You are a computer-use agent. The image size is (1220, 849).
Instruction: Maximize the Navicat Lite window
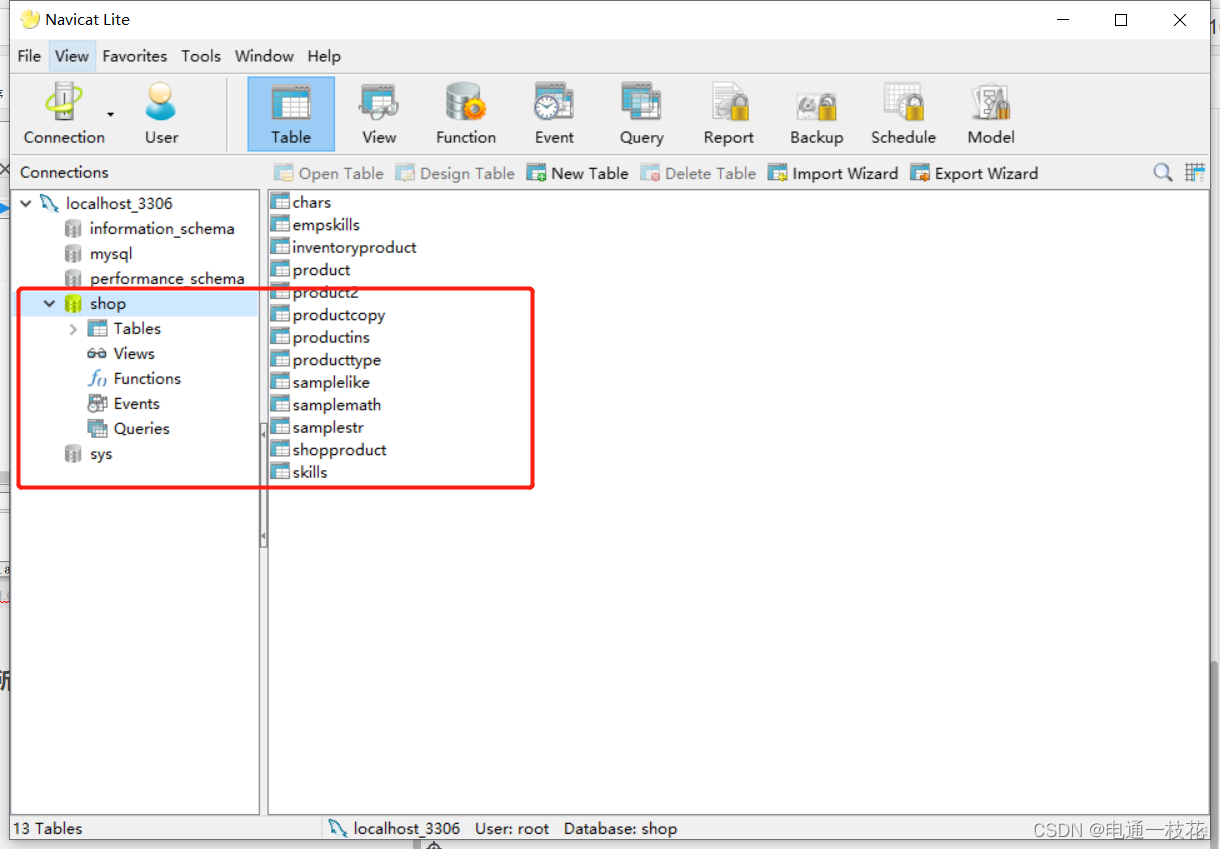click(1121, 20)
